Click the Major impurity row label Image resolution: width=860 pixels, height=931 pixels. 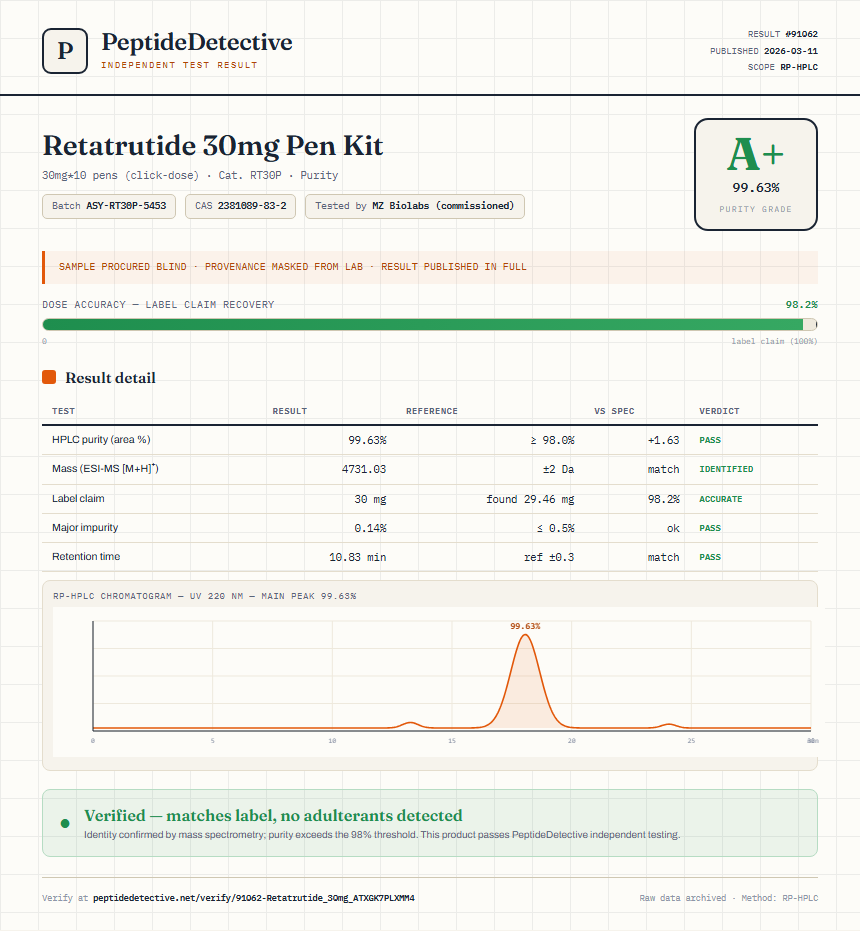pos(85,527)
